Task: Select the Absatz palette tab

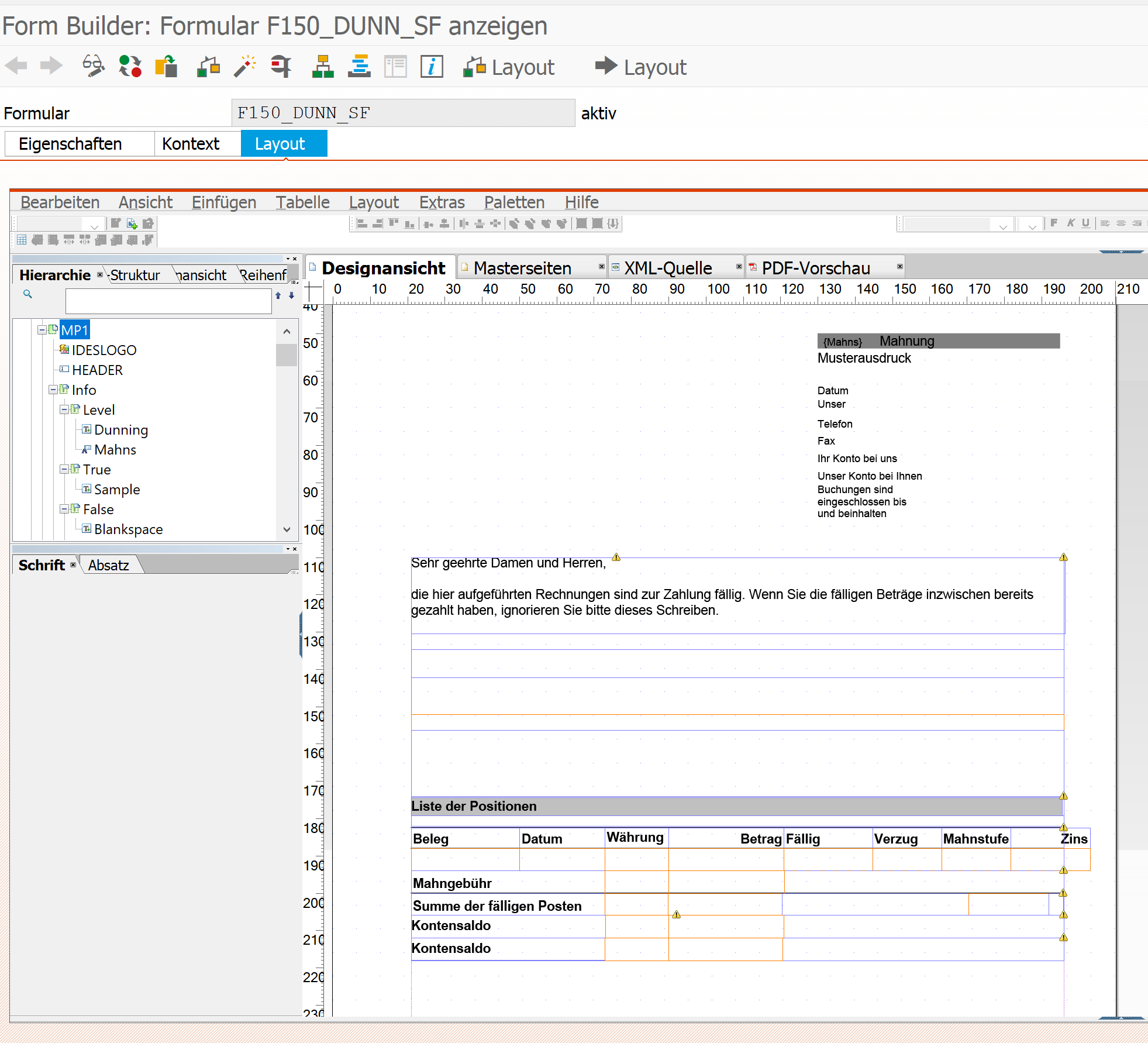Action: pos(108,565)
